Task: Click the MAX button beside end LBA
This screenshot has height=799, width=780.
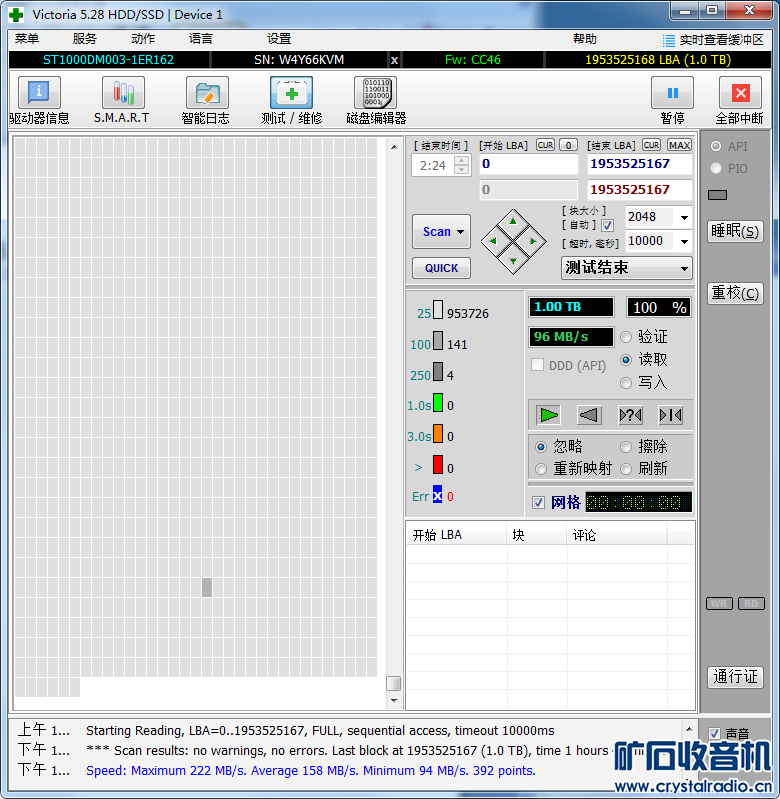Action: pos(680,145)
